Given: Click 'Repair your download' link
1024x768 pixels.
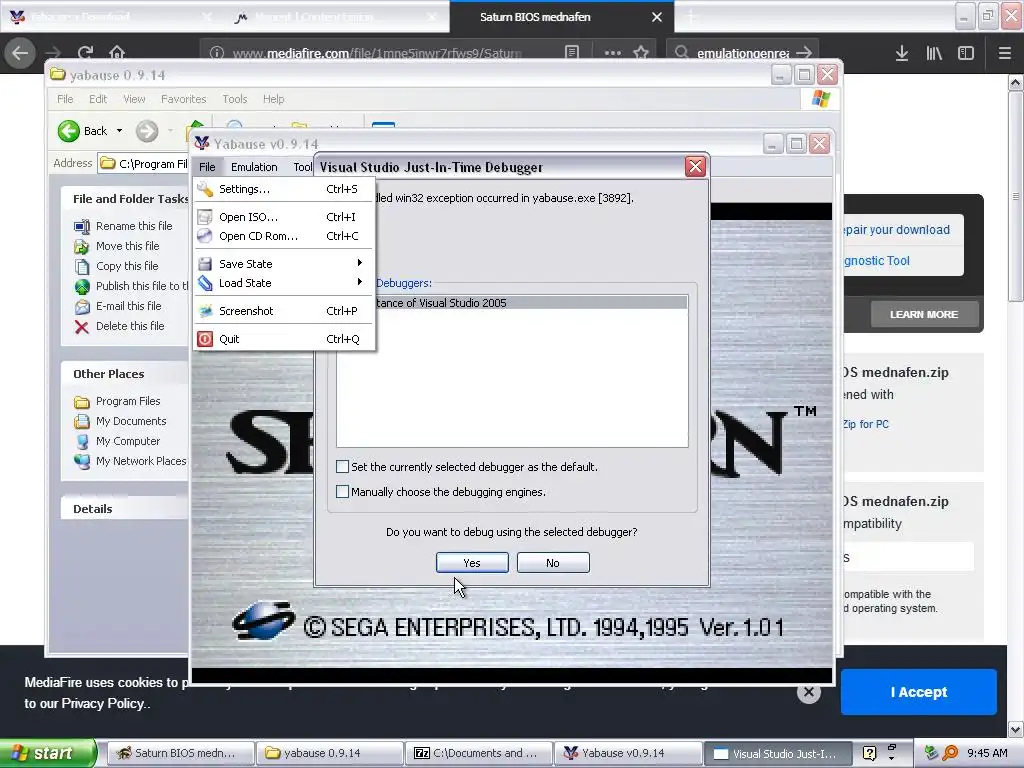Looking at the screenshot, I should tap(896, 230).
